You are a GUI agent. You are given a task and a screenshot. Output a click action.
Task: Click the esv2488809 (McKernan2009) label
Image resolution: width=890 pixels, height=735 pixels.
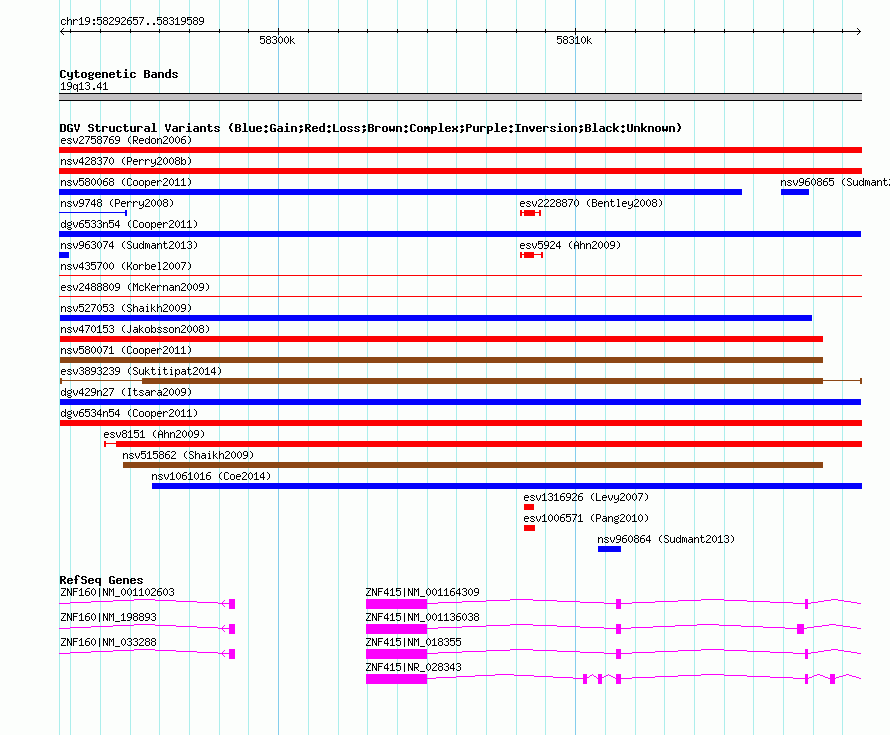coord(135,287)
